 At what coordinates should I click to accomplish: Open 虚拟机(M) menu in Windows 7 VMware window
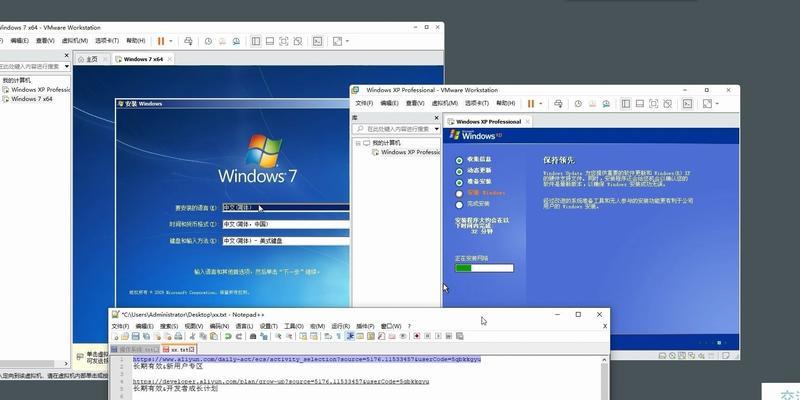74,41
